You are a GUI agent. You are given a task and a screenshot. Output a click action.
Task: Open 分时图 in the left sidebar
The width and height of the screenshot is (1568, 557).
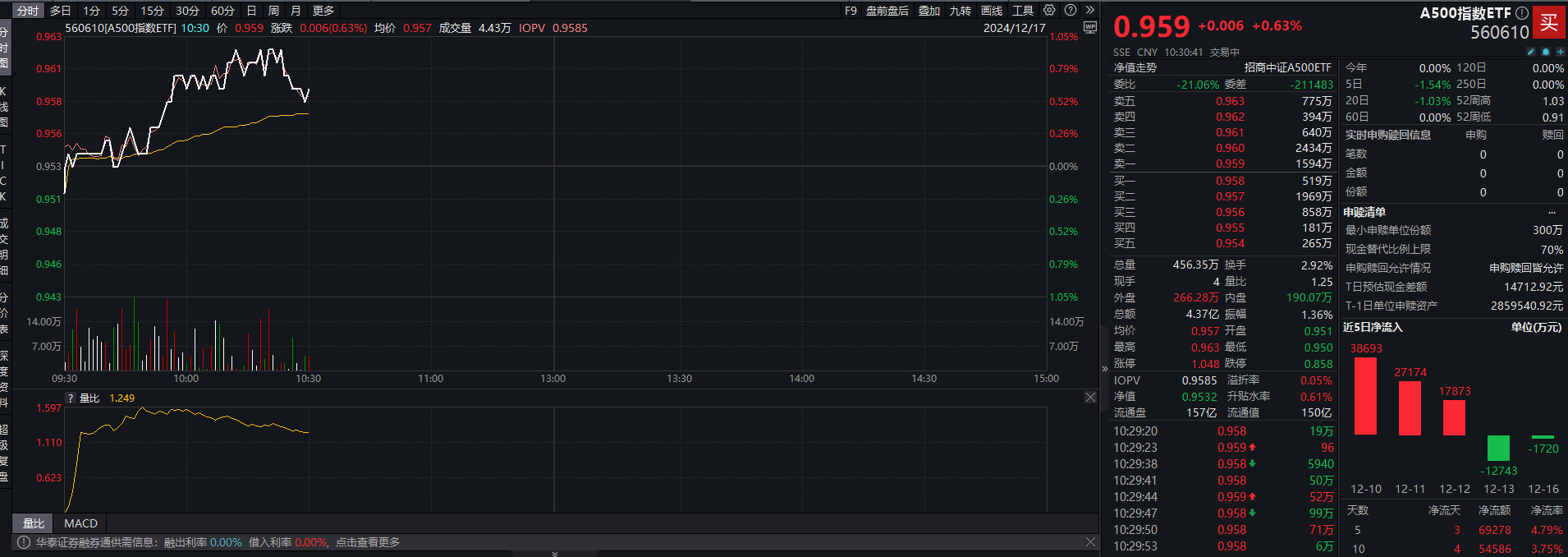pyautogui.click(x=4, y=48)
